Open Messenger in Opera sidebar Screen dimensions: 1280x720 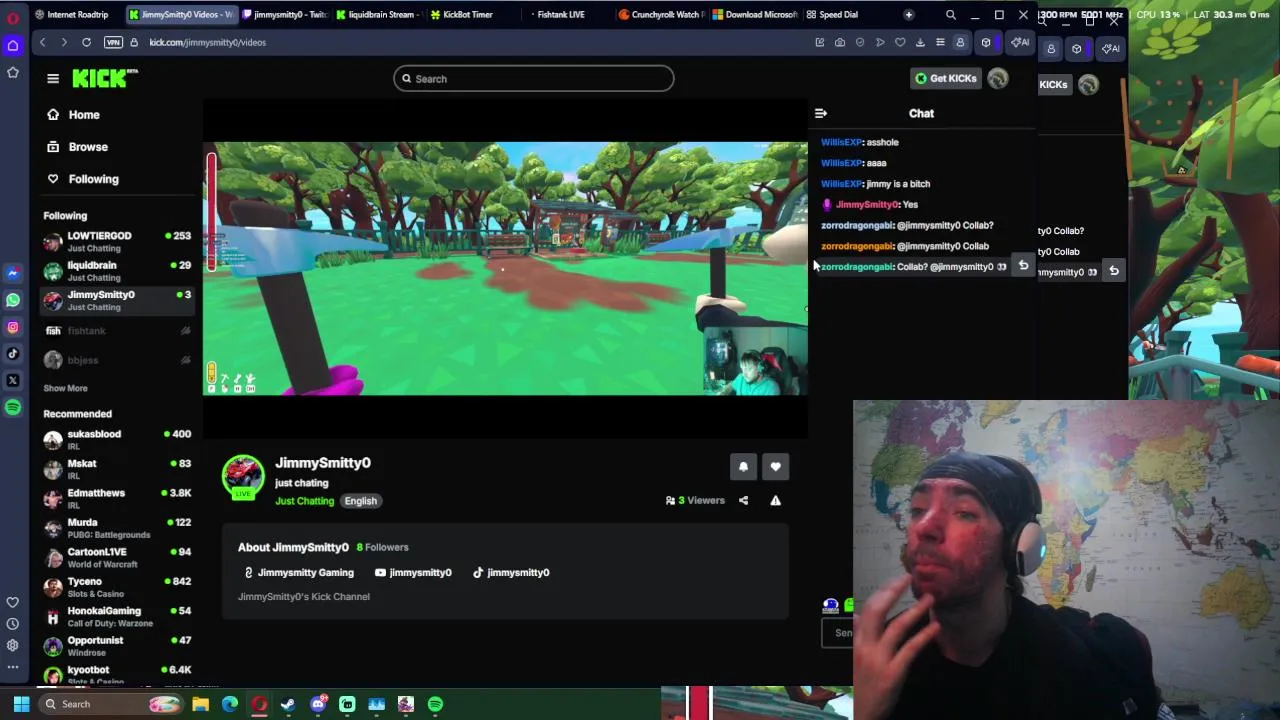[x=13, y=273]
